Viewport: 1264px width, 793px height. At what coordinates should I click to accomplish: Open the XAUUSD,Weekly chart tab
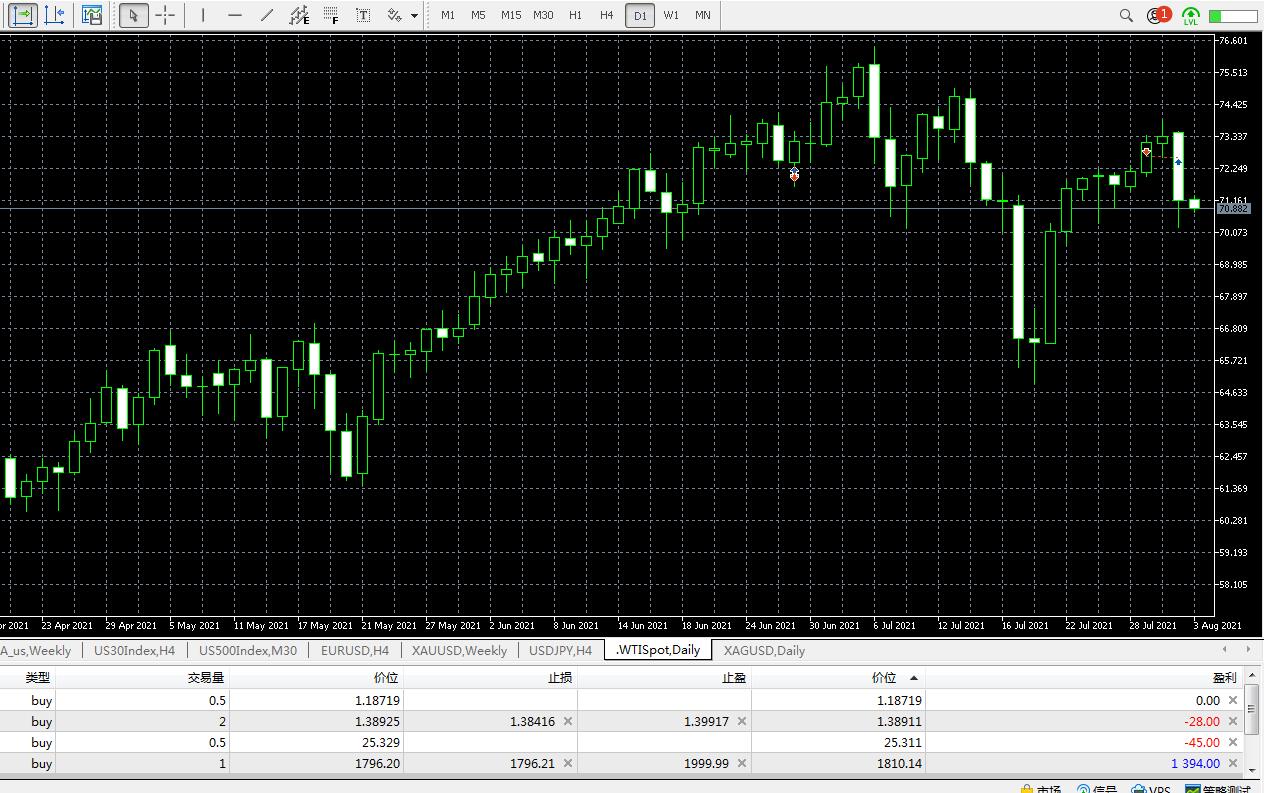pos(459,650)
